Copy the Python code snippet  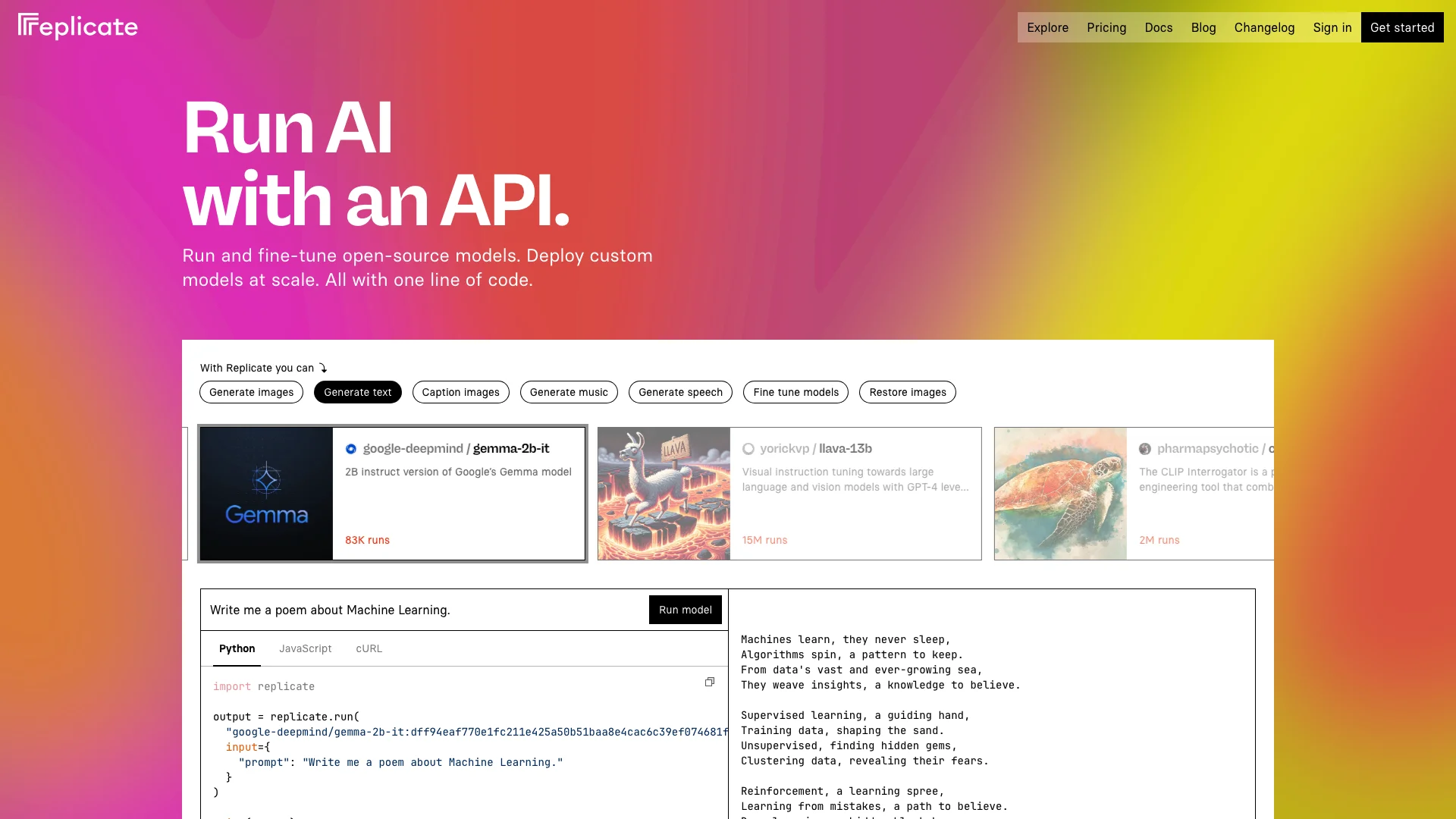pos(710,682)
